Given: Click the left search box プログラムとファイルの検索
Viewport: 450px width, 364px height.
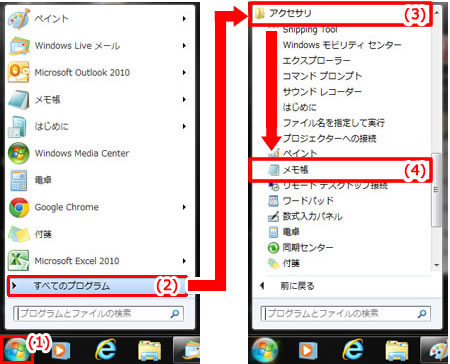Looking at the screenshot, I should 99,314.
